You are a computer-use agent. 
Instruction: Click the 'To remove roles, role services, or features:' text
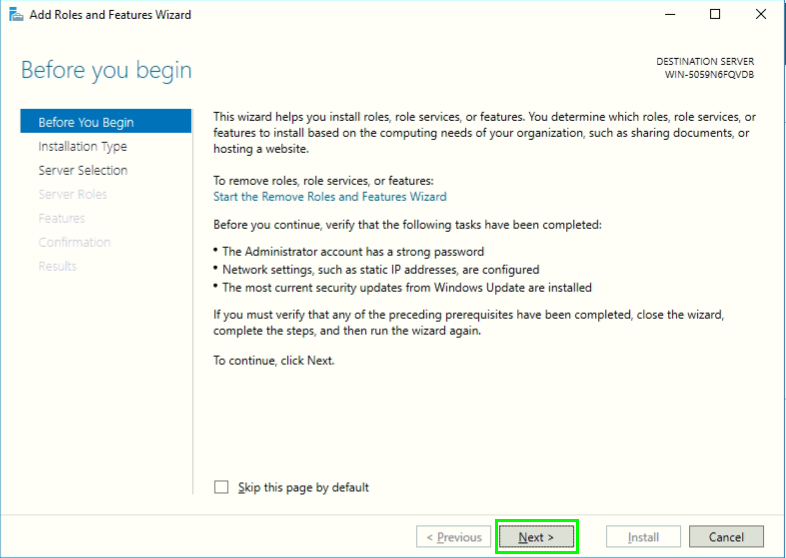click(323, 180)
